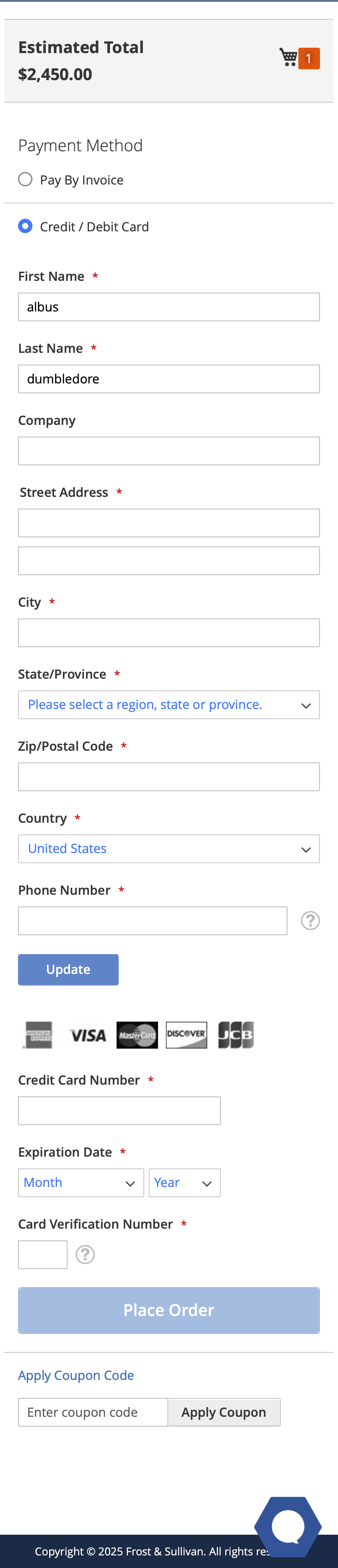The width and height of the screenshot is (338, 1568).
Task: Click the American Express card logo
Action: [x=38, y=1035]
